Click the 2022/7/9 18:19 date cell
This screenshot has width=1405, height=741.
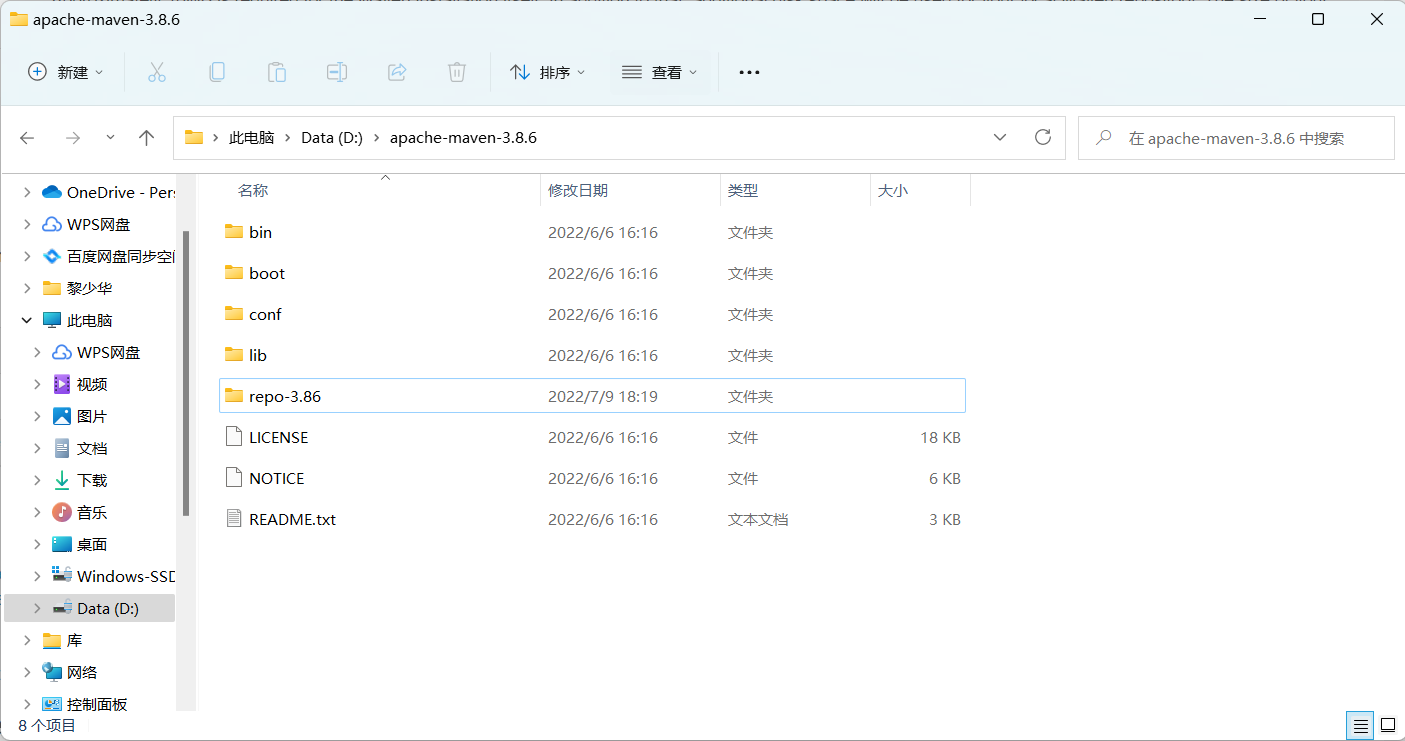coord(603,396)
